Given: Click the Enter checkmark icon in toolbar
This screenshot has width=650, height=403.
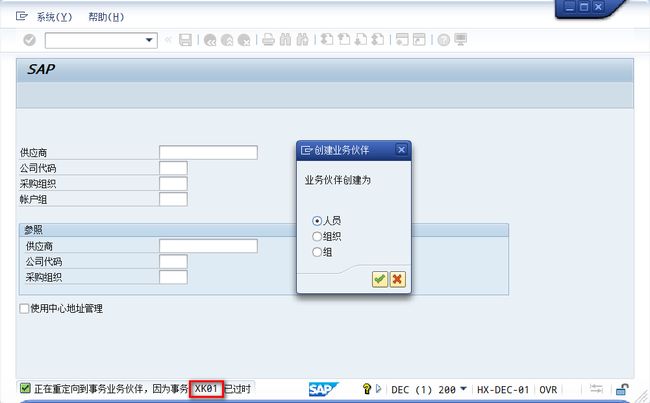Looking at the screenshot, I should 29,40.
